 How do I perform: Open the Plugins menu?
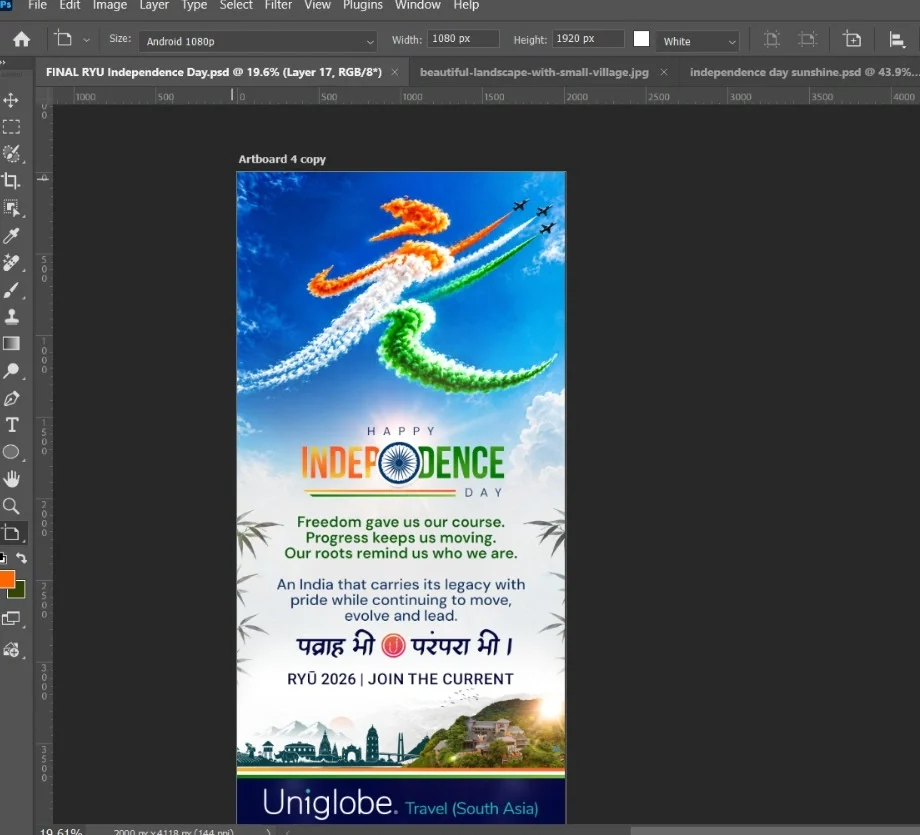[x=363, y=5]
